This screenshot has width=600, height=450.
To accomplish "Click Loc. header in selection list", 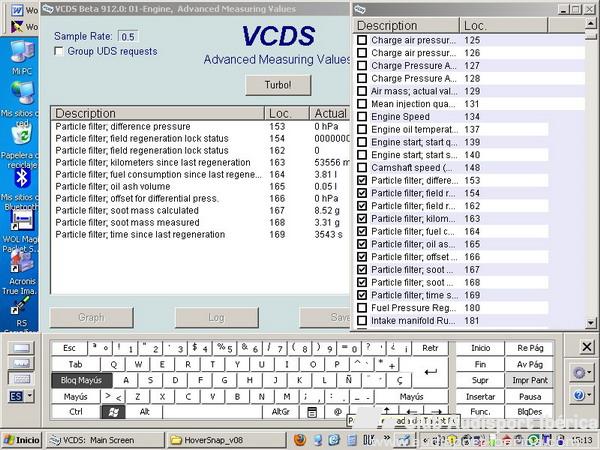I will pos(504,26).
